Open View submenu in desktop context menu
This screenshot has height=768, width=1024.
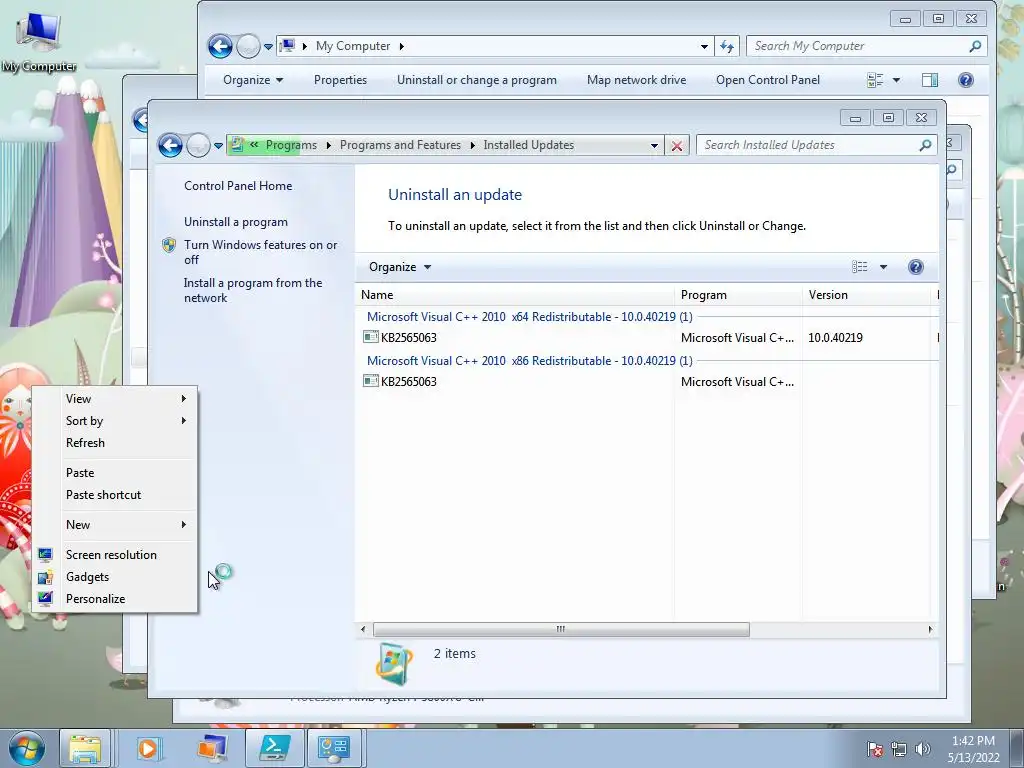[x=115, y=398]
